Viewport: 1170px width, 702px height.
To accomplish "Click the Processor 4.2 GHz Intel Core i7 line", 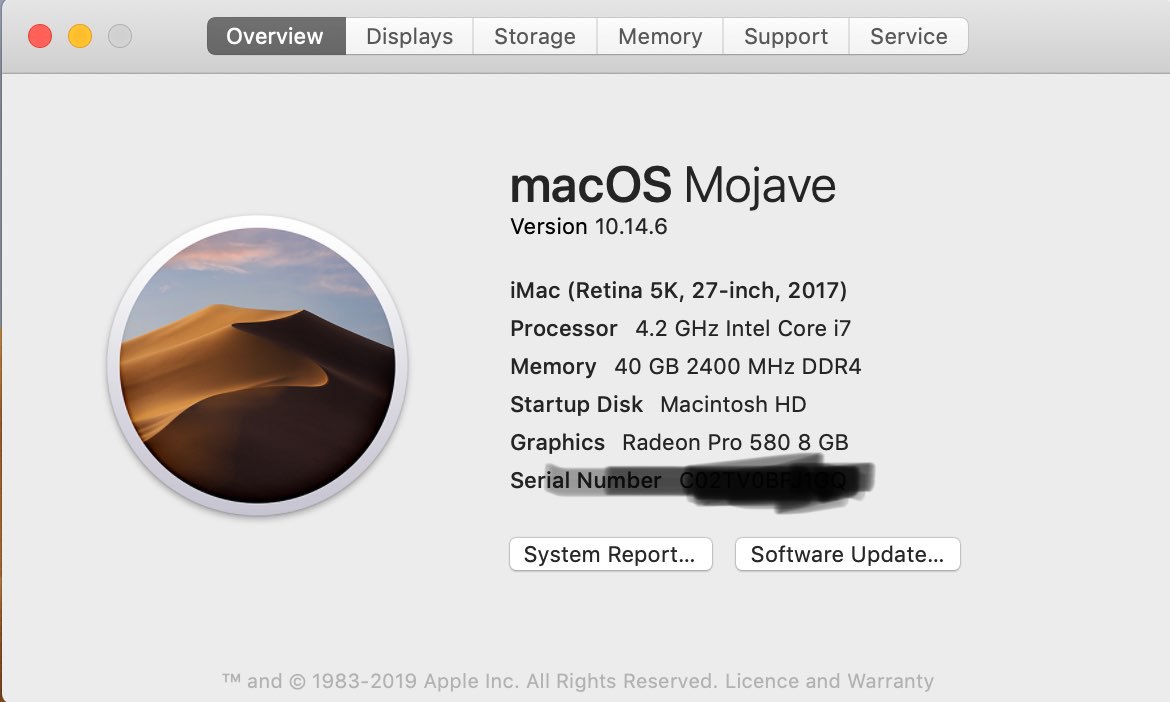I will click(x=681, y=328).
